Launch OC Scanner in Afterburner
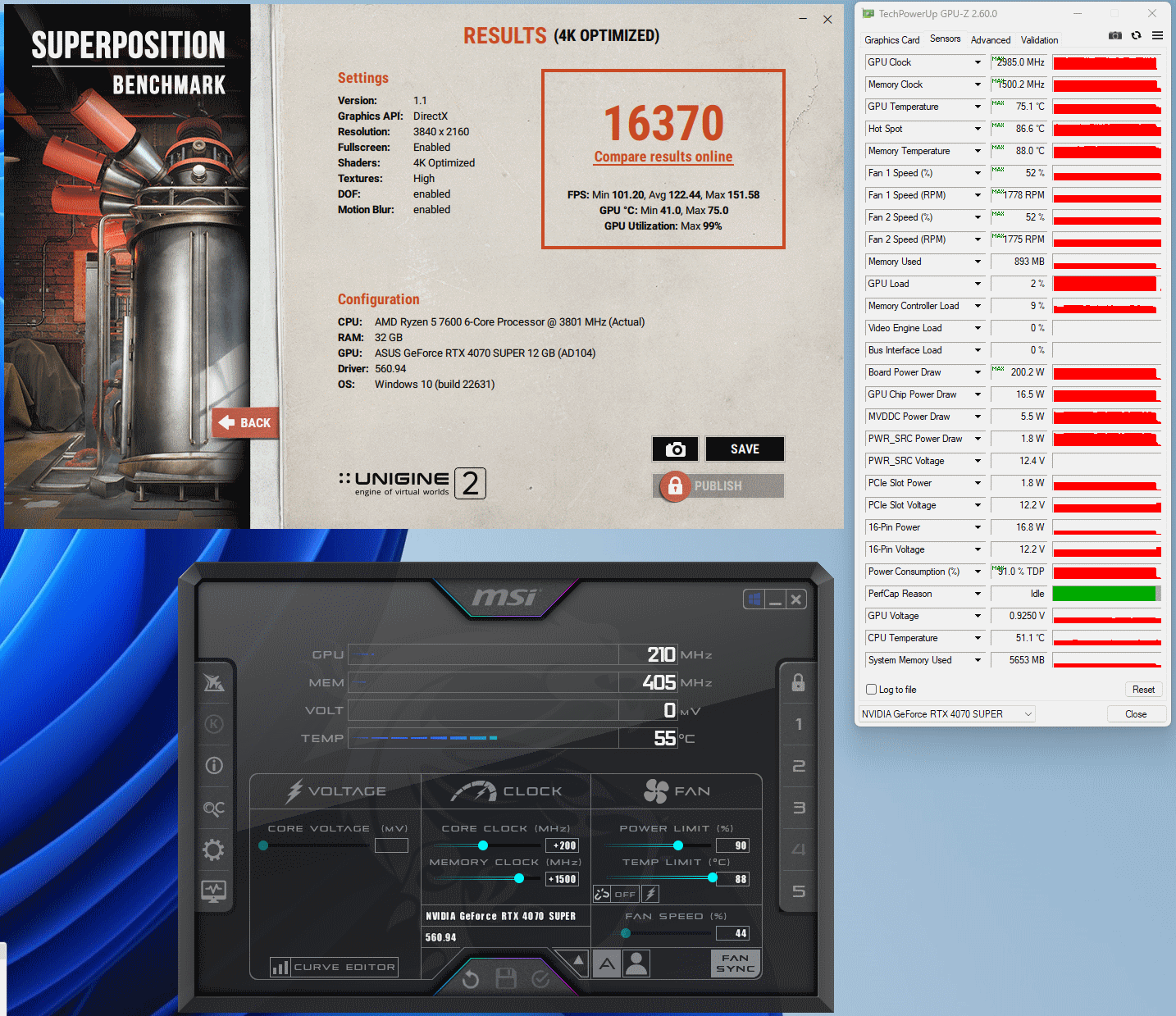Image resolution: width=1176 pixels, height=1016 pixels. tap(214, 809)
